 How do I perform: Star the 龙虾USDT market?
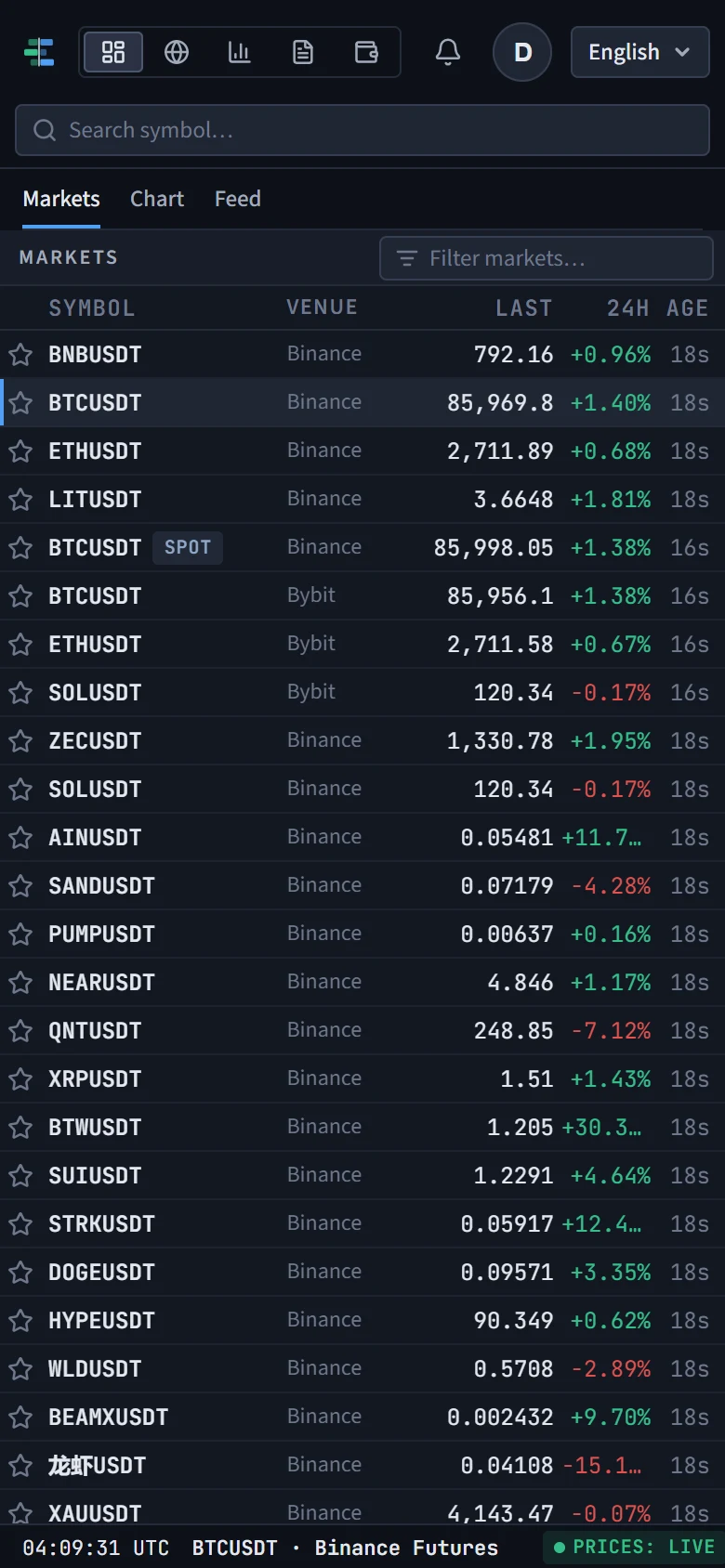[x=20, y=1466]
